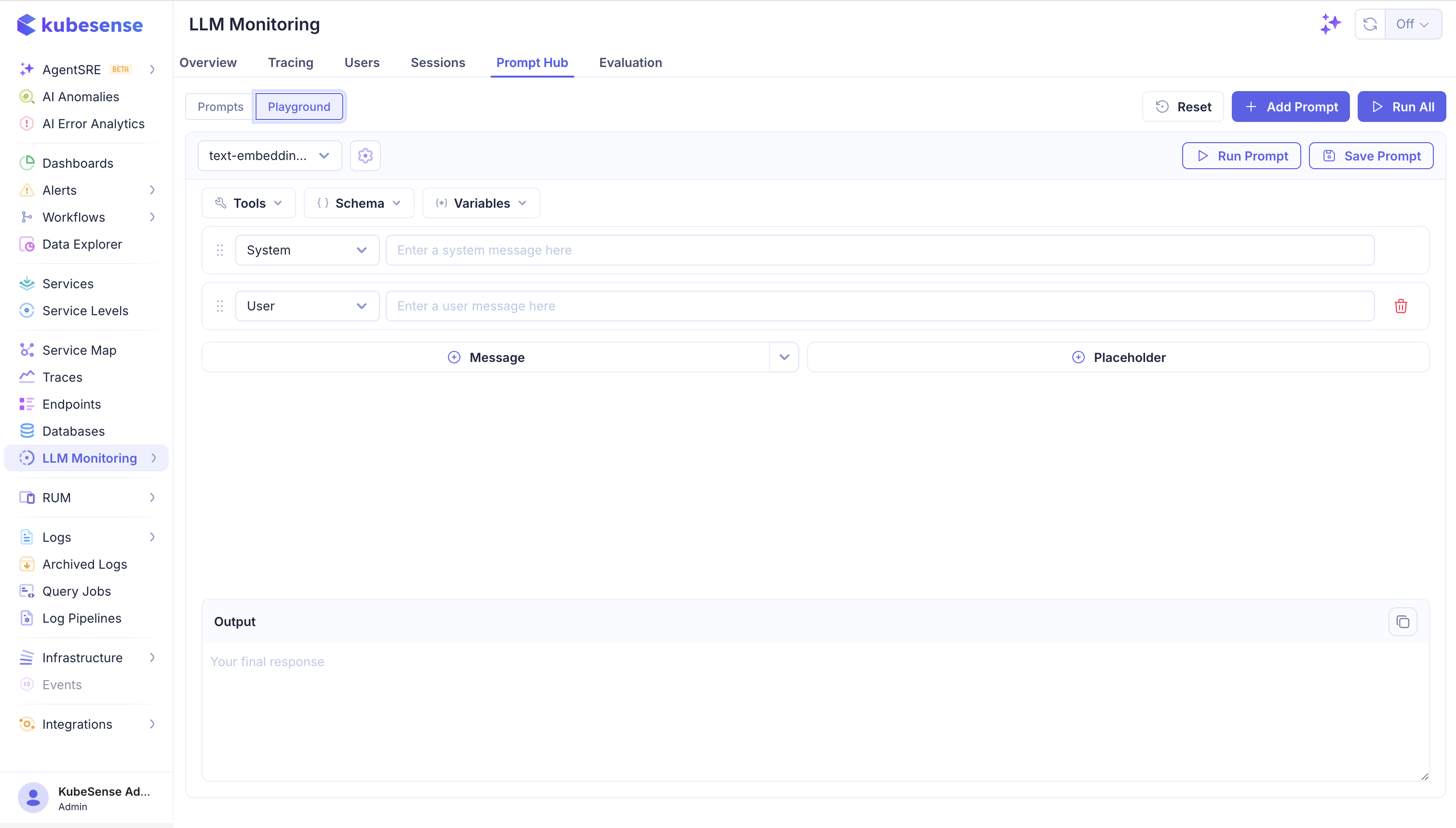Switch to the Evaluation tab

coord(630,63)
